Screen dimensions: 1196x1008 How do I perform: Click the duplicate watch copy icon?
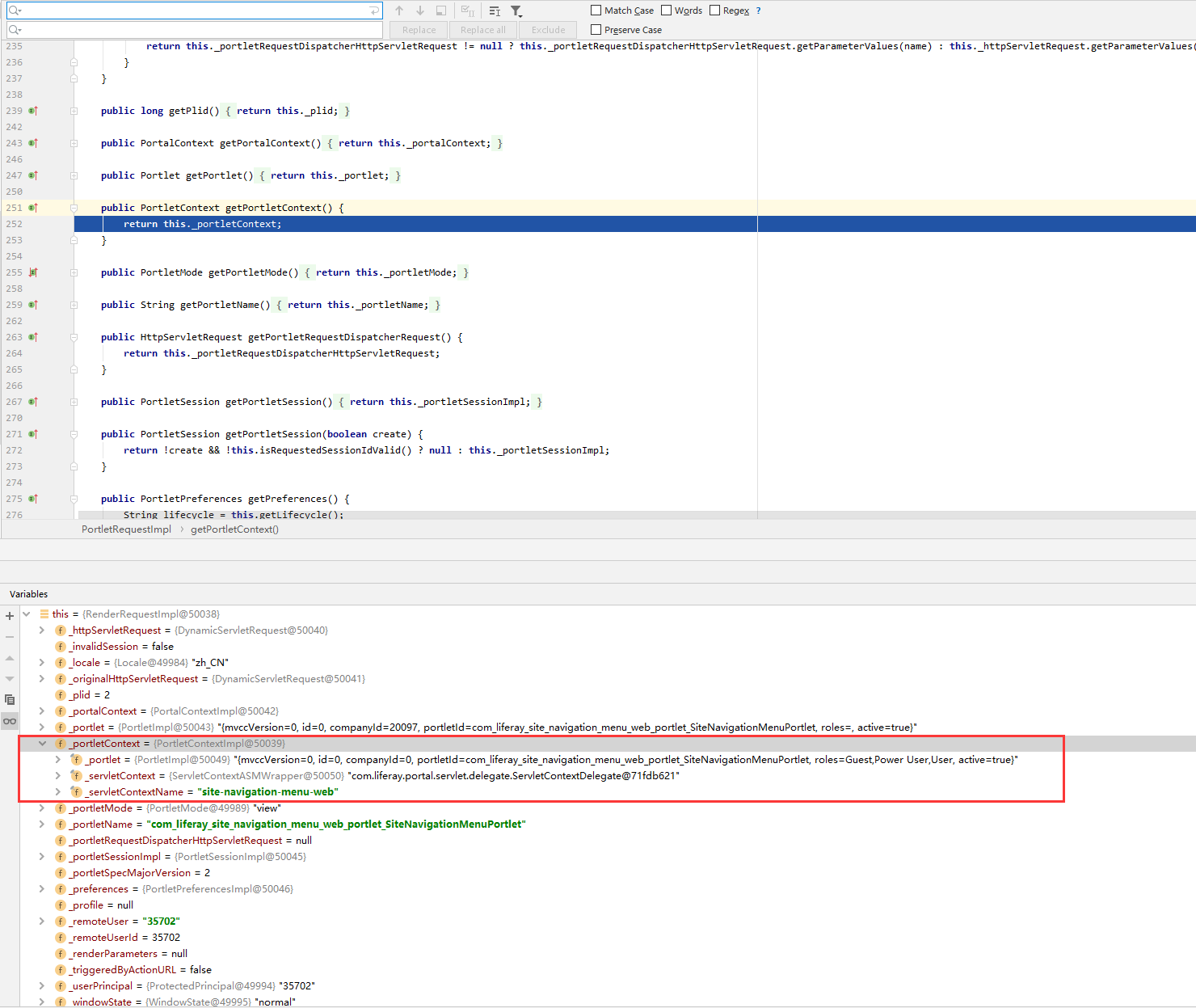tap(10, 700)
